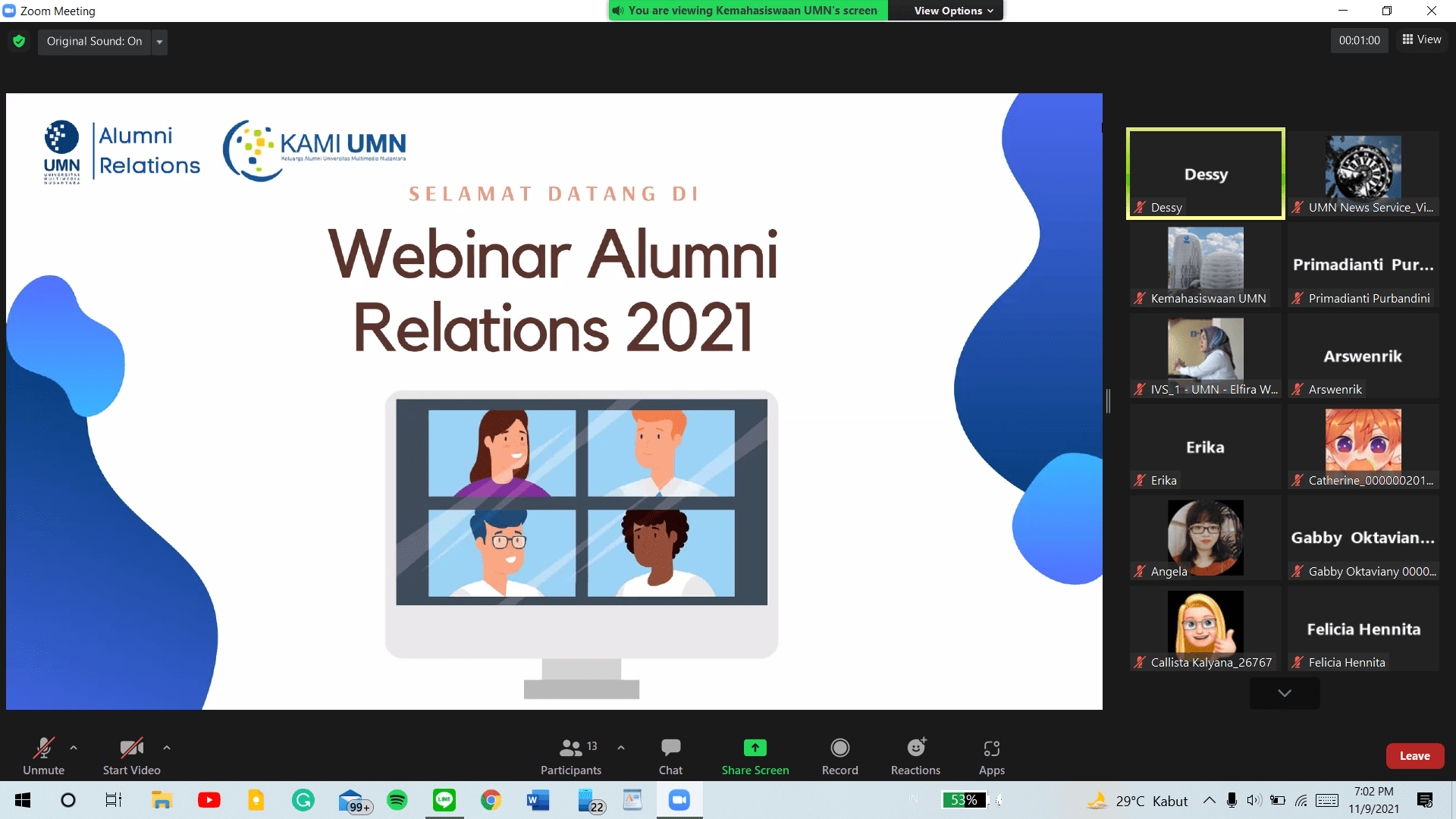Open Spotify from the taskbar

(x=397, y=800)
